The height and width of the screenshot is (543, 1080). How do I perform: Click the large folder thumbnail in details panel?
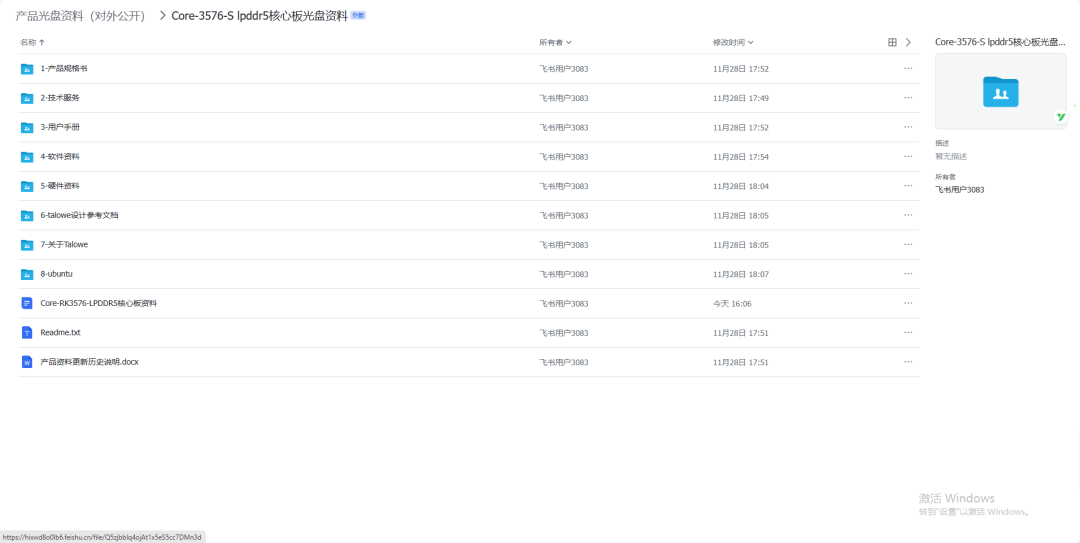coord(1001,91)
